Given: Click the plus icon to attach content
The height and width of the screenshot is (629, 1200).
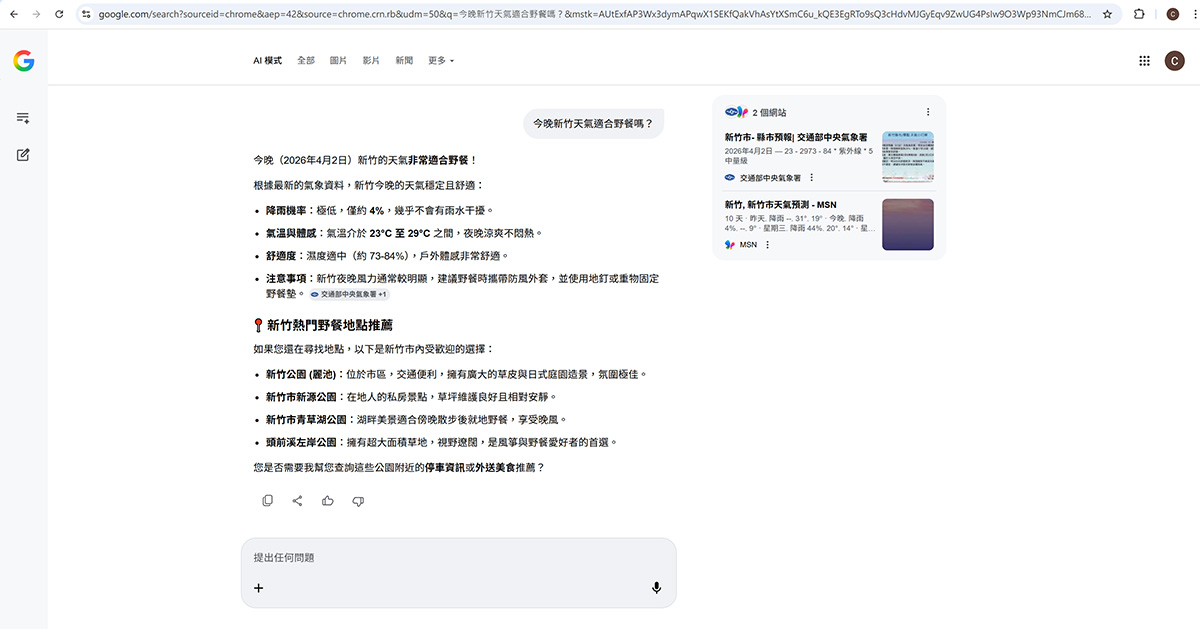Looking at the screenshot, I should pos(258,587).
